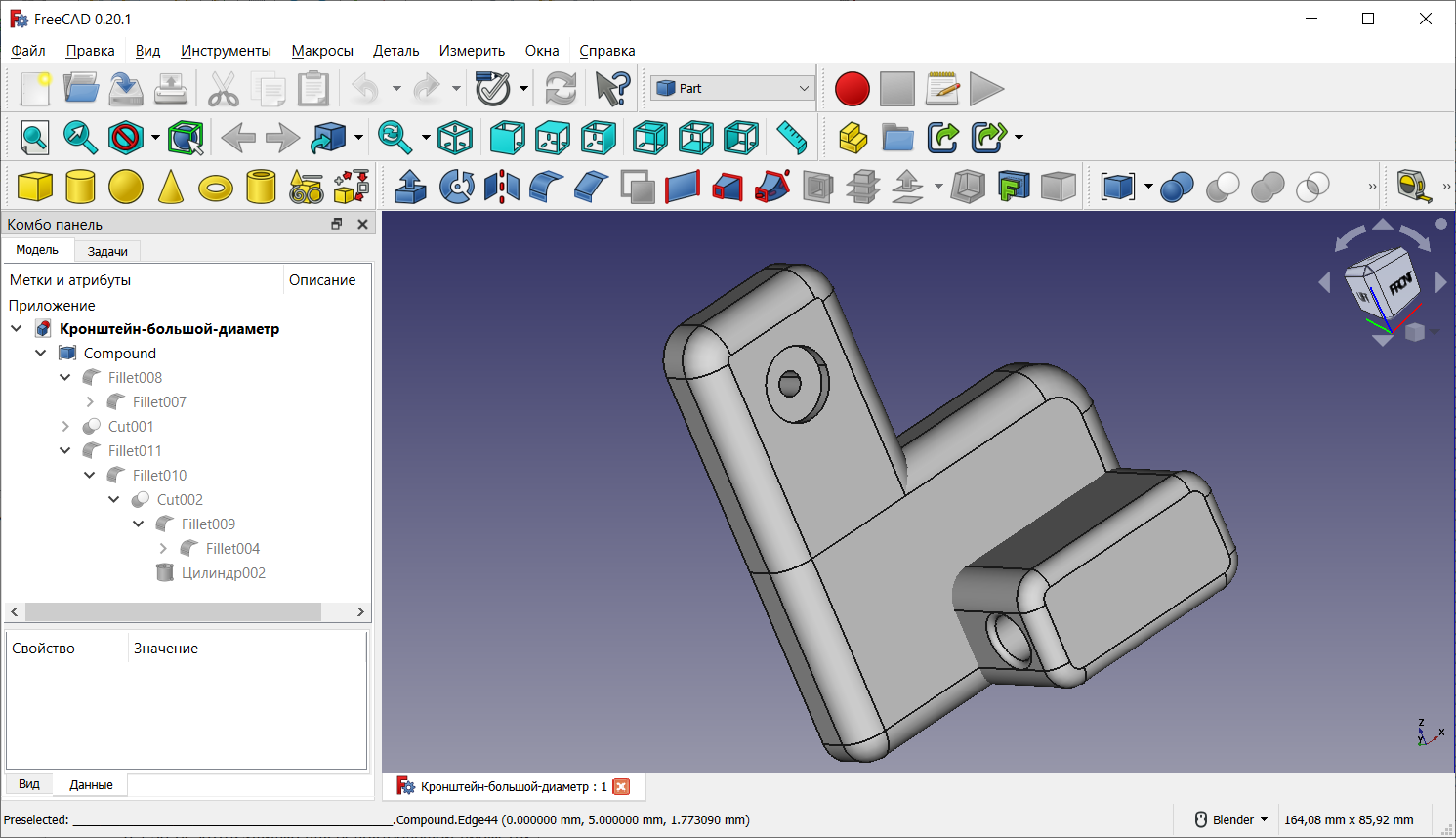Viewport: 1456px width, 838px height.
Task: Switch to the Задачи tab
Action: coord(106,250)
